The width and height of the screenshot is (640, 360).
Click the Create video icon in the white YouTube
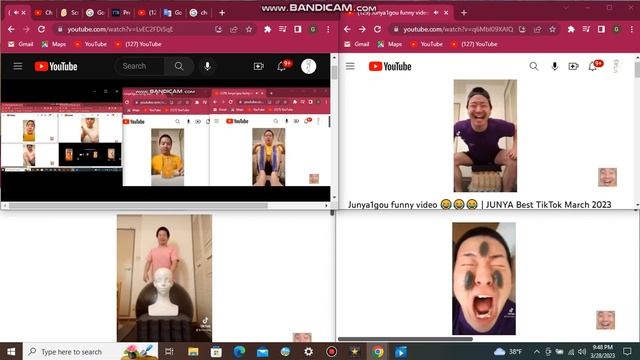573,66
